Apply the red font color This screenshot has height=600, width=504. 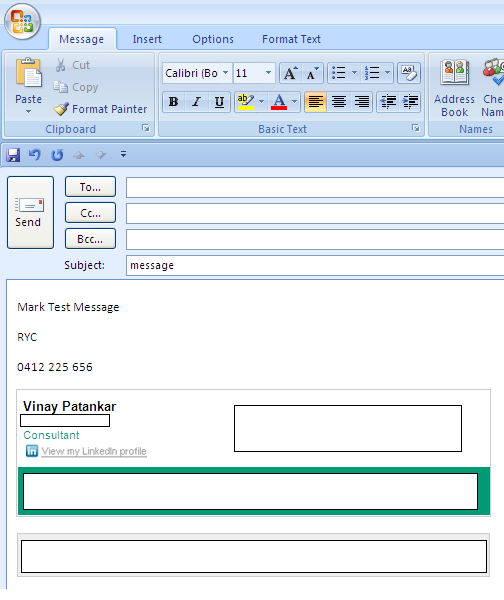pos(279,102)
